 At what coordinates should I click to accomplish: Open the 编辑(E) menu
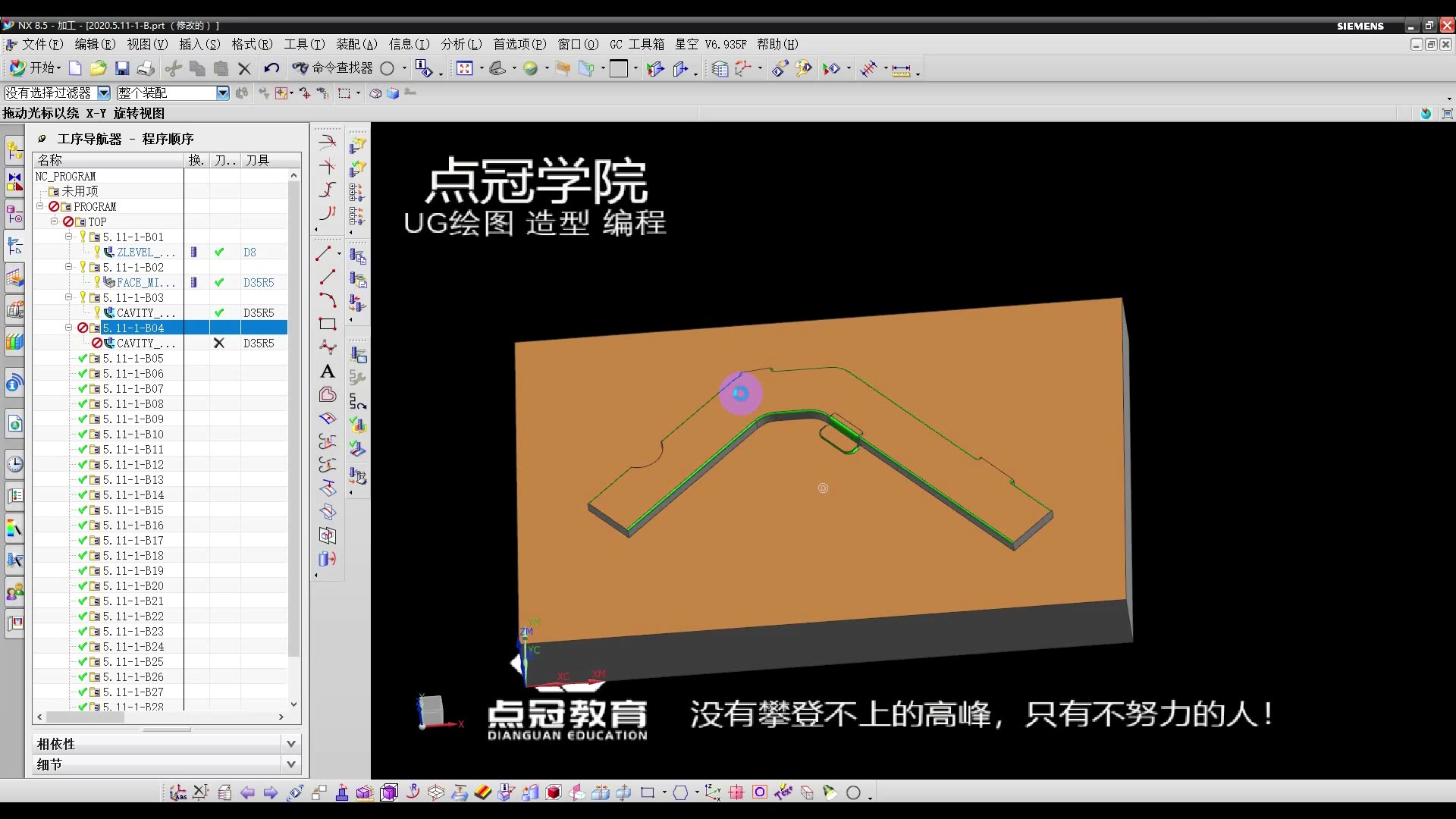point(95,45)
